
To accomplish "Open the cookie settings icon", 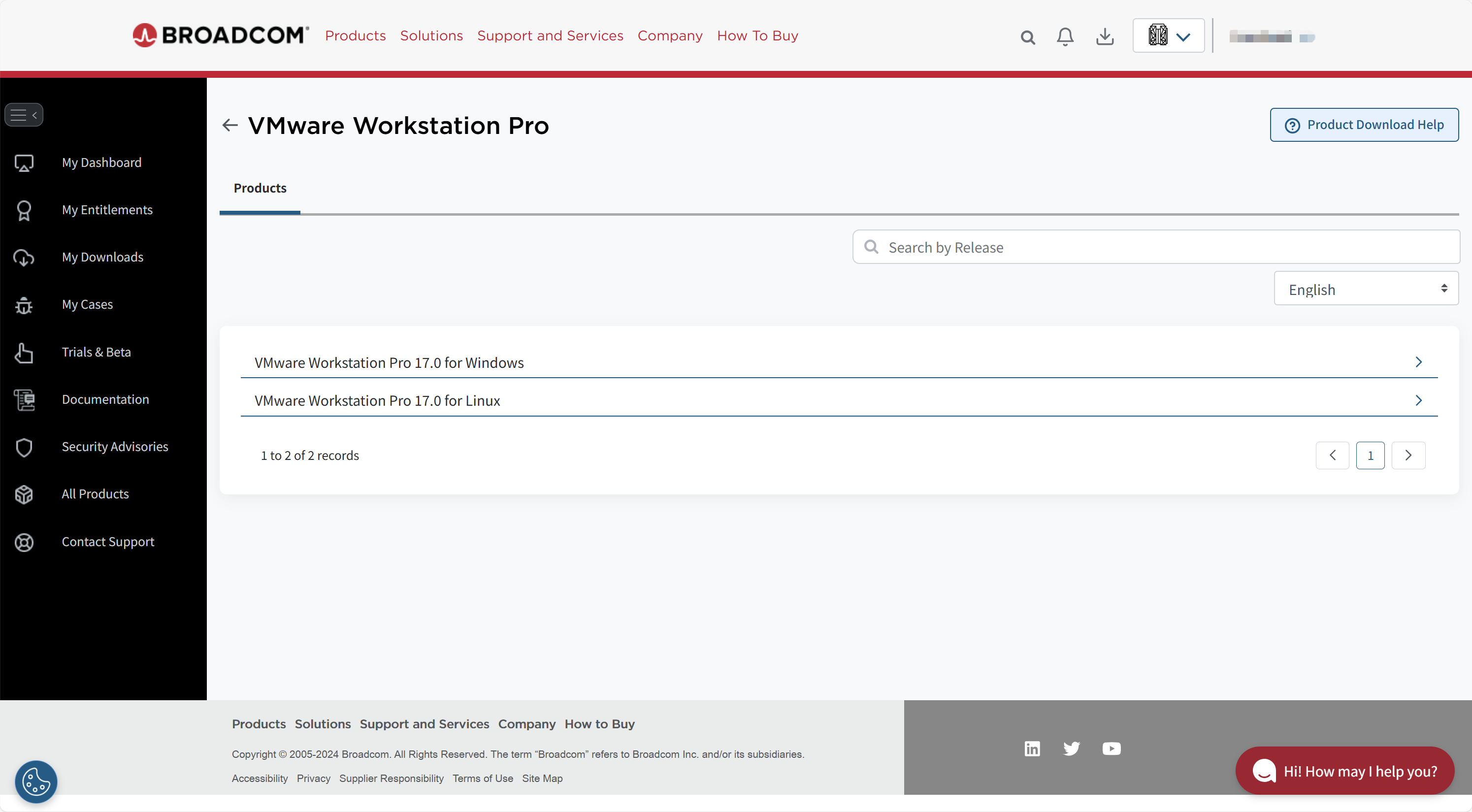I will tap(36, 781).
